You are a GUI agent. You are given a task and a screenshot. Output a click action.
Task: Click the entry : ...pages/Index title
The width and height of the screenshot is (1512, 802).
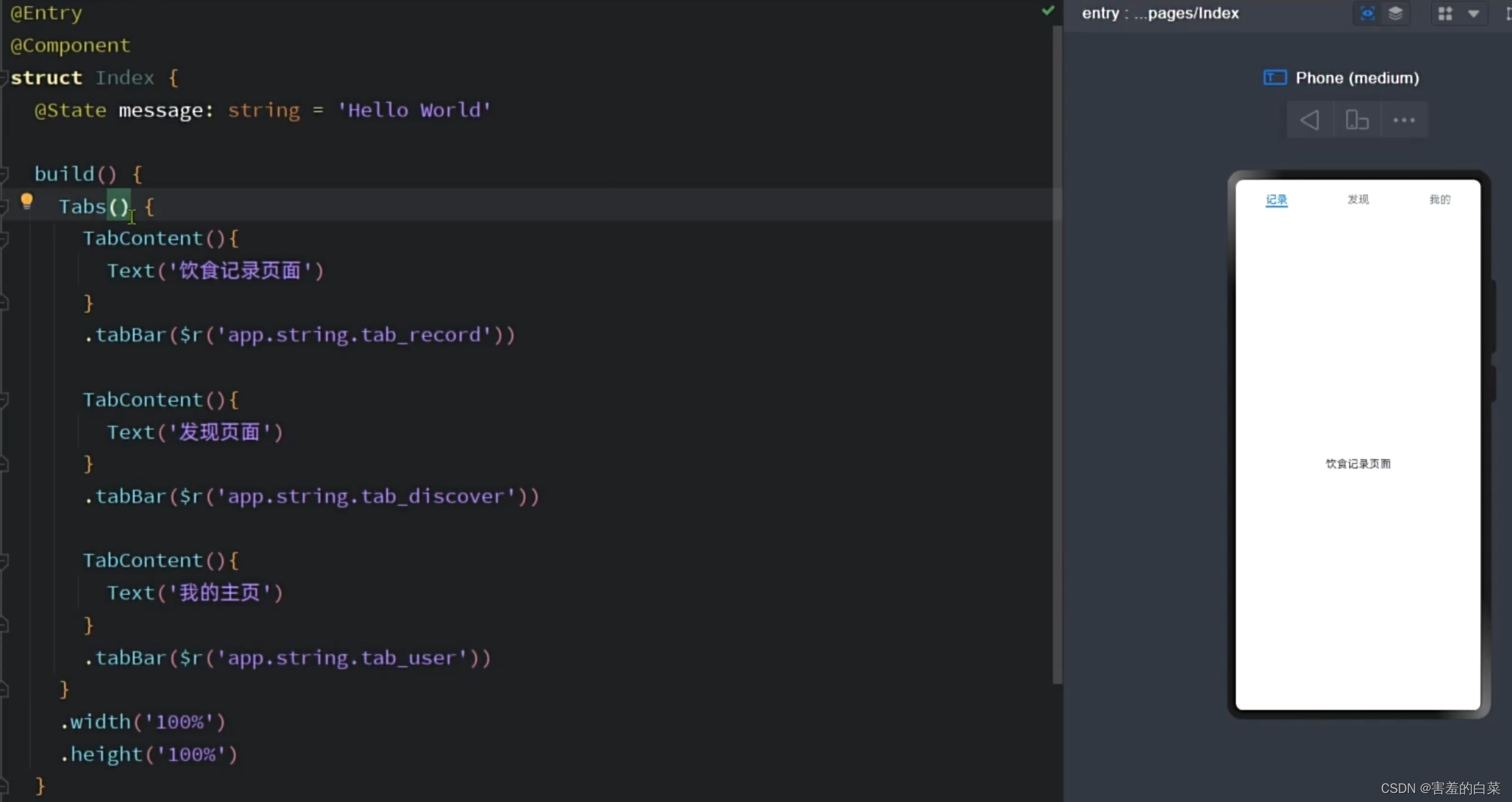1160,13
